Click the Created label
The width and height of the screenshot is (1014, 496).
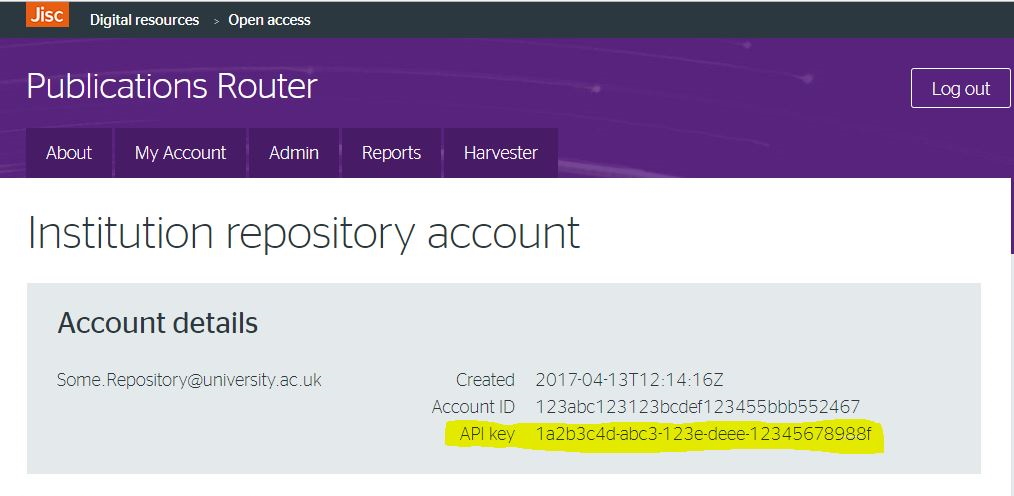pos(485,380)
